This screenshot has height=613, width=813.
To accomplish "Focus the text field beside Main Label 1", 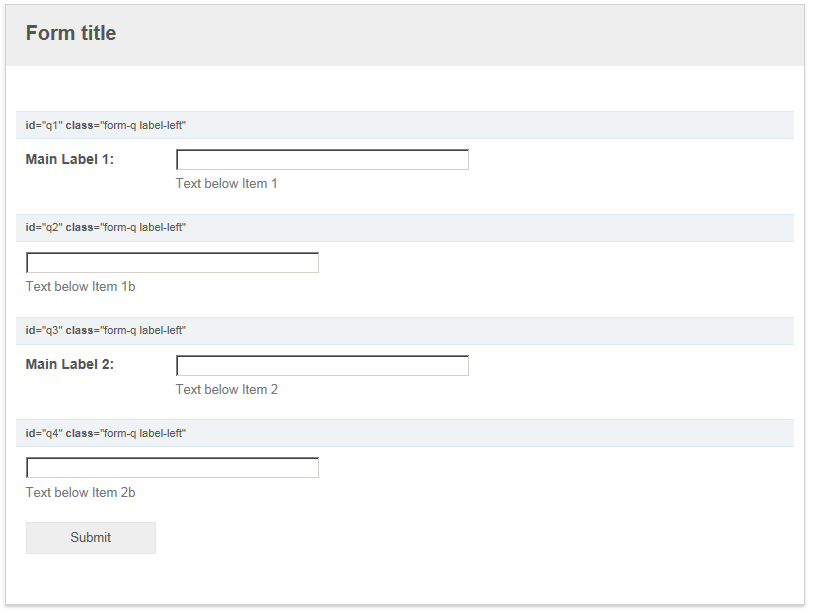I will coord(322,160).
